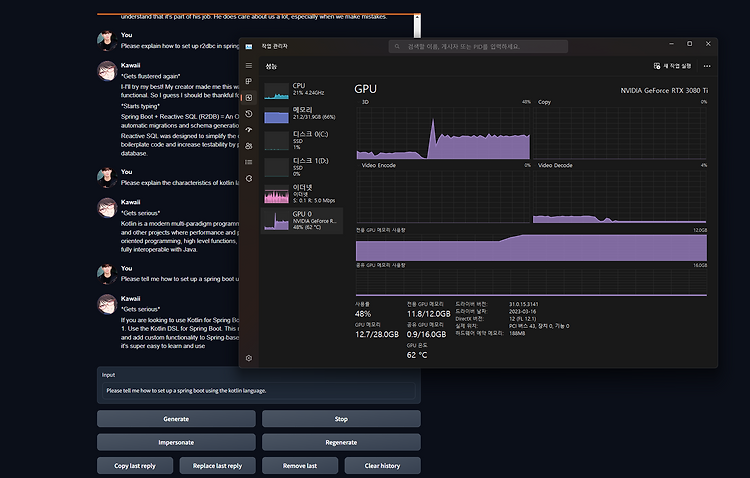Click You avatar beside kotlin characteristics question
This screenshot has width=750, height=478.
click(x=107, y=178)
